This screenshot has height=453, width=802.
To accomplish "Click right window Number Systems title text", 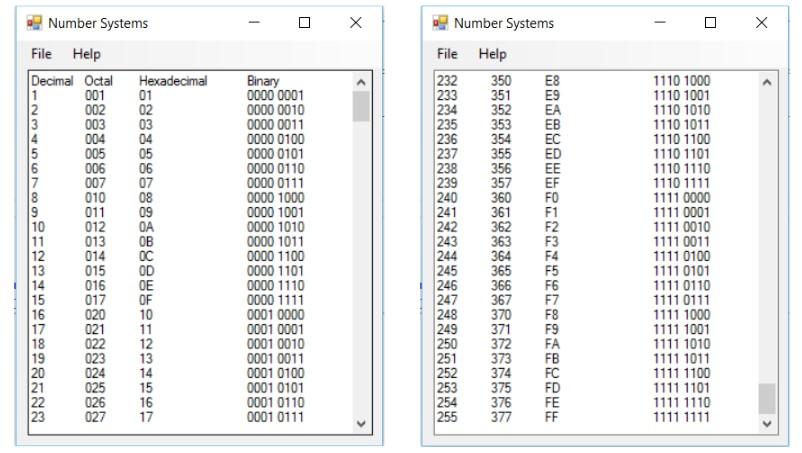I will (x=504, y=24).
